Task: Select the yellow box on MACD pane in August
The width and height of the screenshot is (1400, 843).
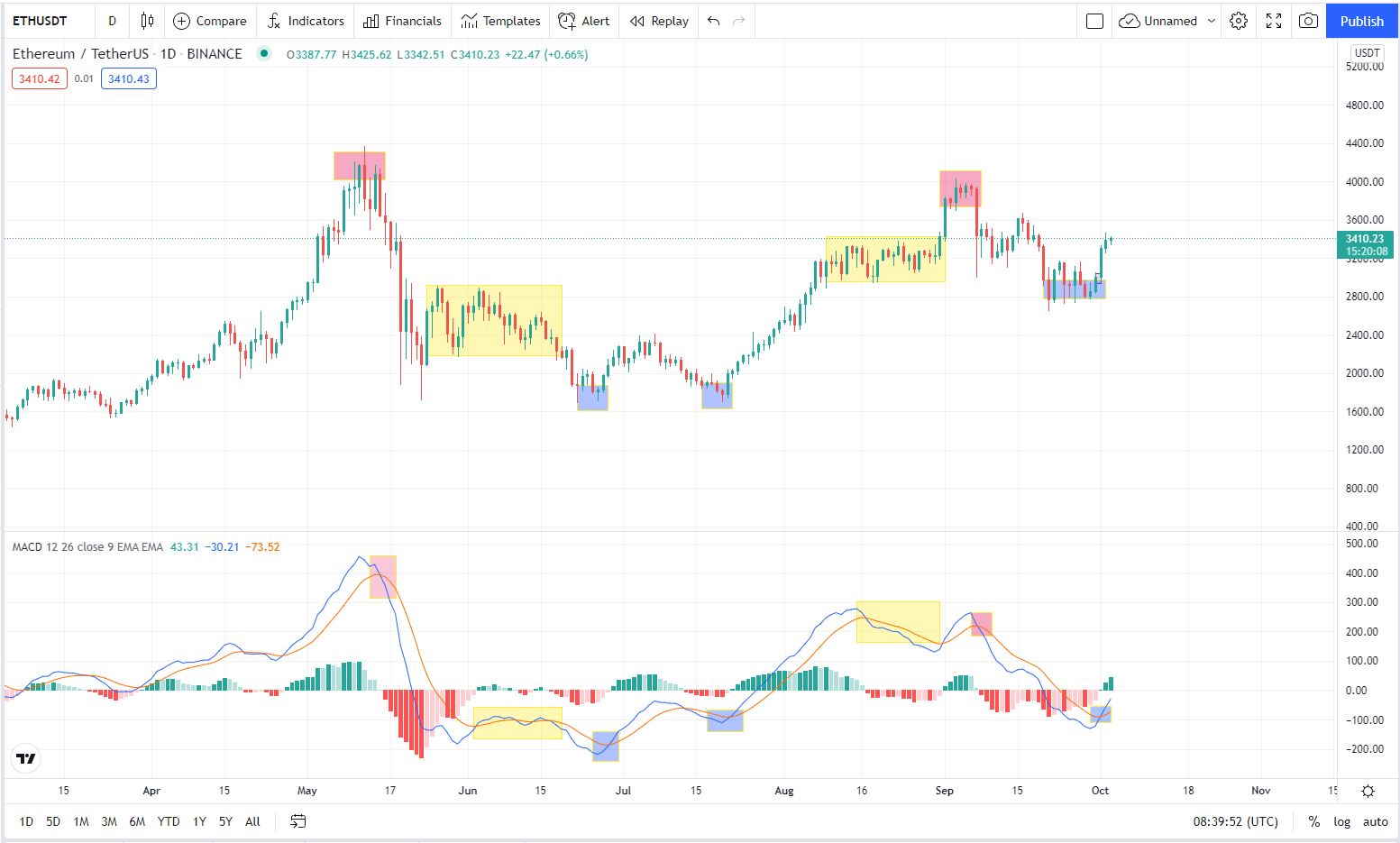Action: pyautogui.click(x=898, y=622)
